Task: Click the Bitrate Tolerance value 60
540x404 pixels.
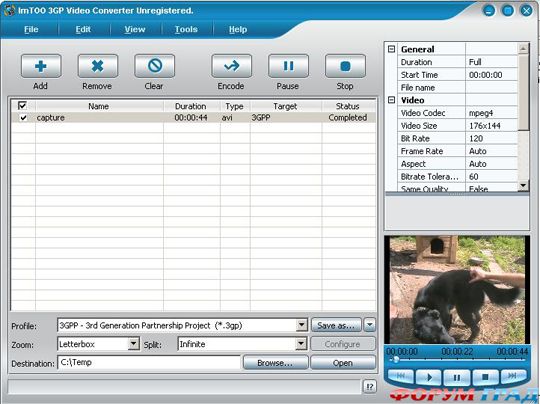Action: point(491,177)
